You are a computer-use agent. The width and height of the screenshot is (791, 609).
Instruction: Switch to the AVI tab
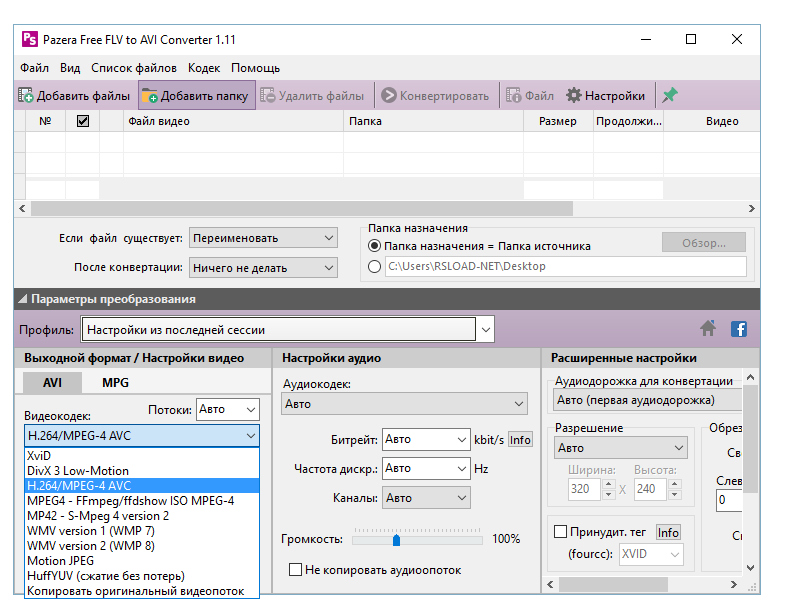point(52,382)
